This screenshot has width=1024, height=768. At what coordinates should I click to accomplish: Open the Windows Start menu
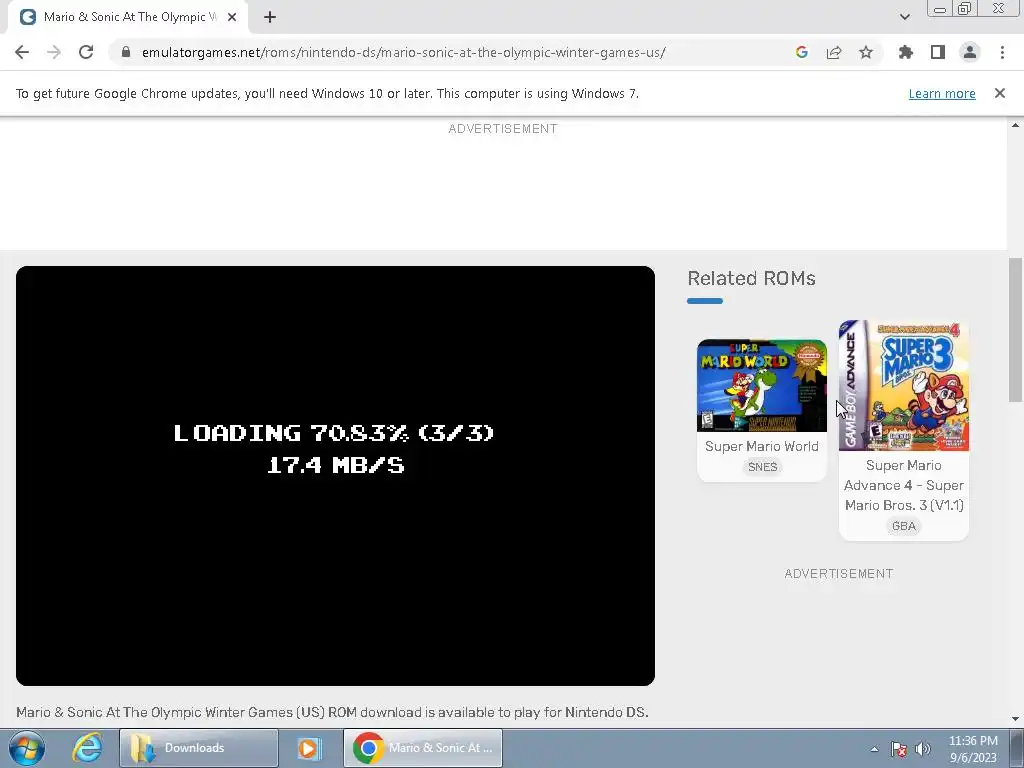[x=27, y=748]
